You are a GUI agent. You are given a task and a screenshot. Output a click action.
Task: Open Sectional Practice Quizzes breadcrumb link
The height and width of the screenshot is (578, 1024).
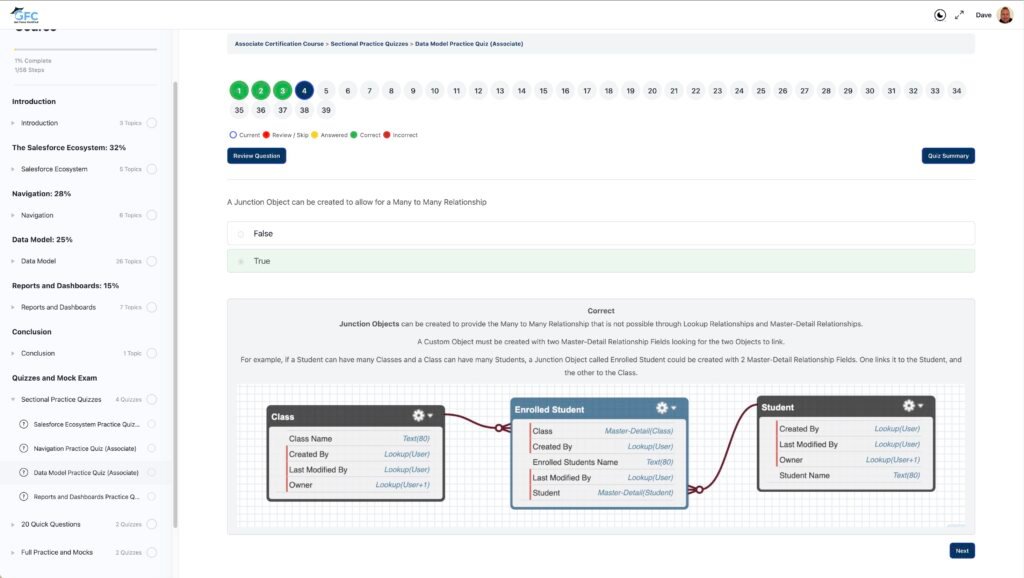click(369, 44)
